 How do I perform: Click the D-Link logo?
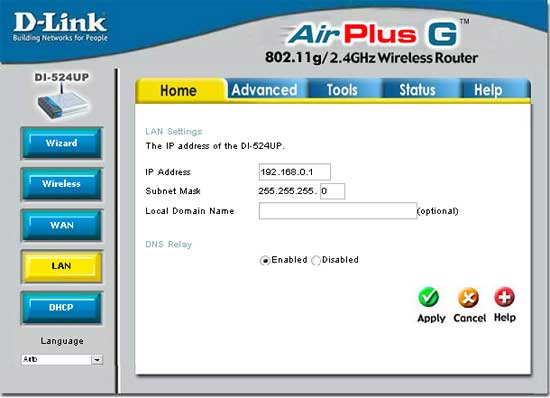tap(60, 27)
